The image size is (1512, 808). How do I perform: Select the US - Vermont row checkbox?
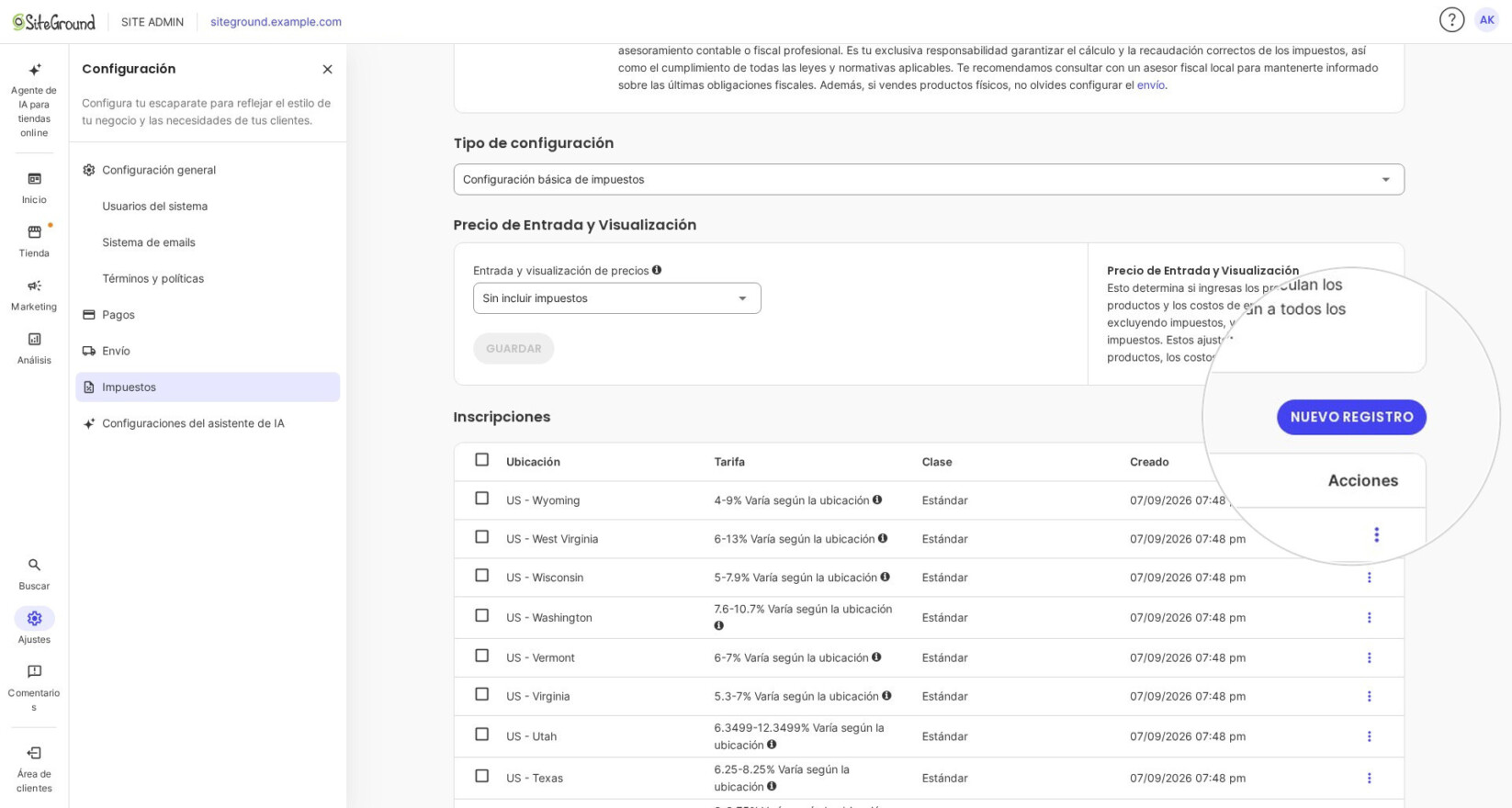(x=481, y=656)
